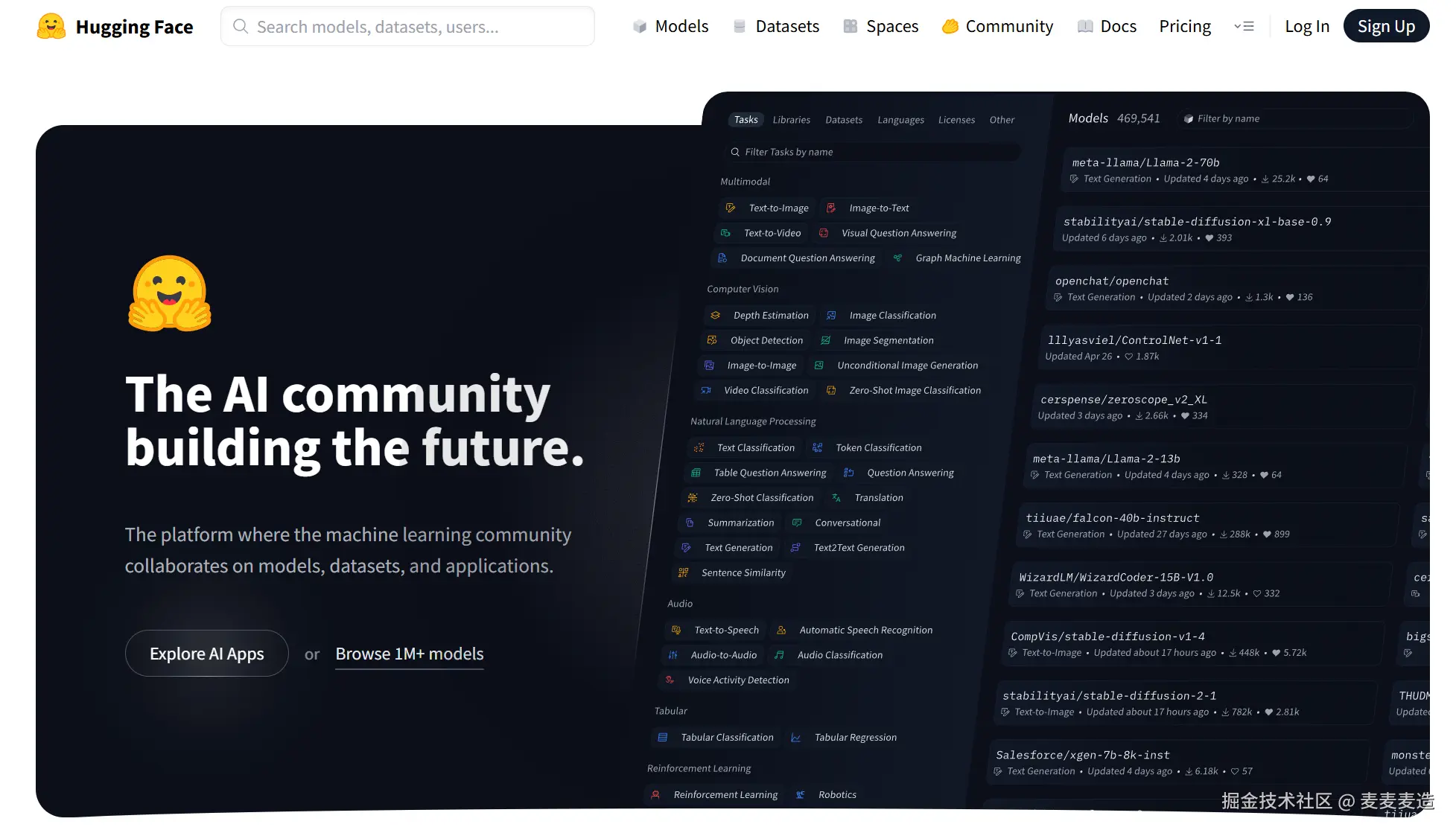This screenshot has height=833, width=1456.
Task: Click the Log In link
Action: [1306, 27]
